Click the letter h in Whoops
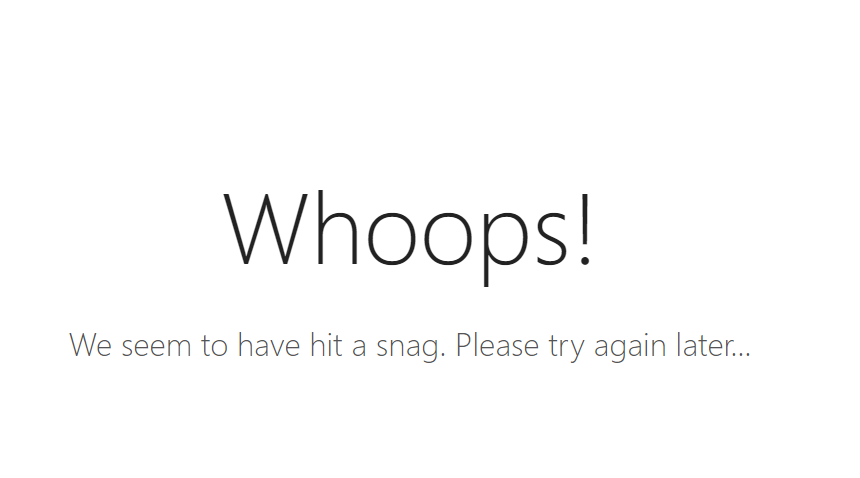 (338, 228)
